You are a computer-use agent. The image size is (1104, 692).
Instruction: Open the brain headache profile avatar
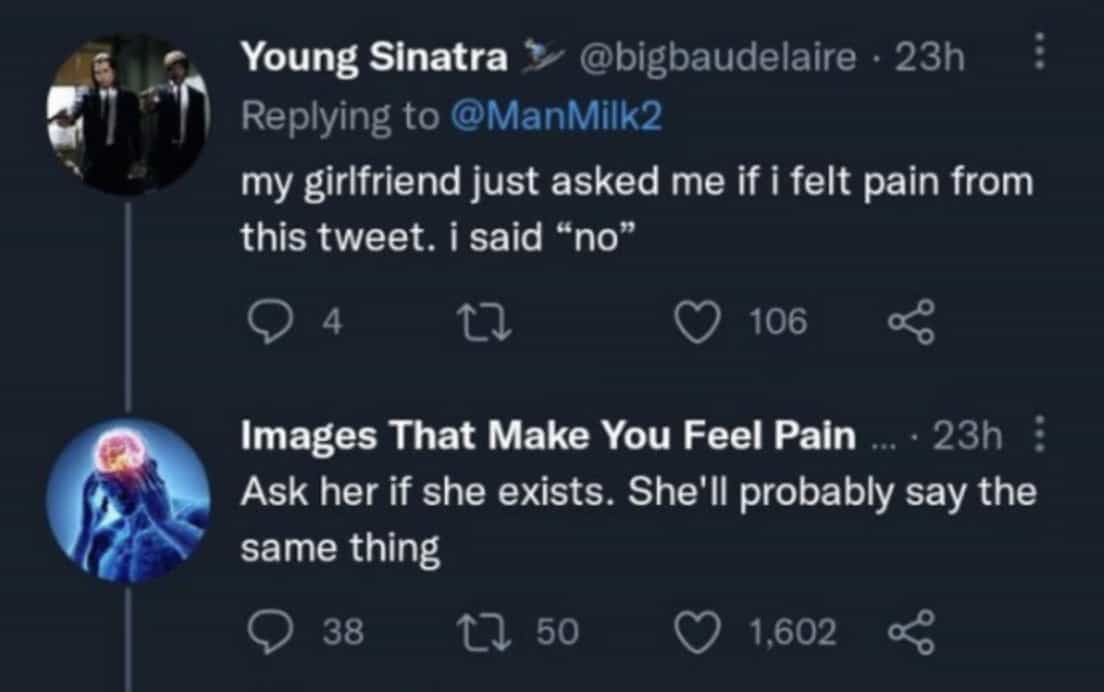[x=128, y=498]
